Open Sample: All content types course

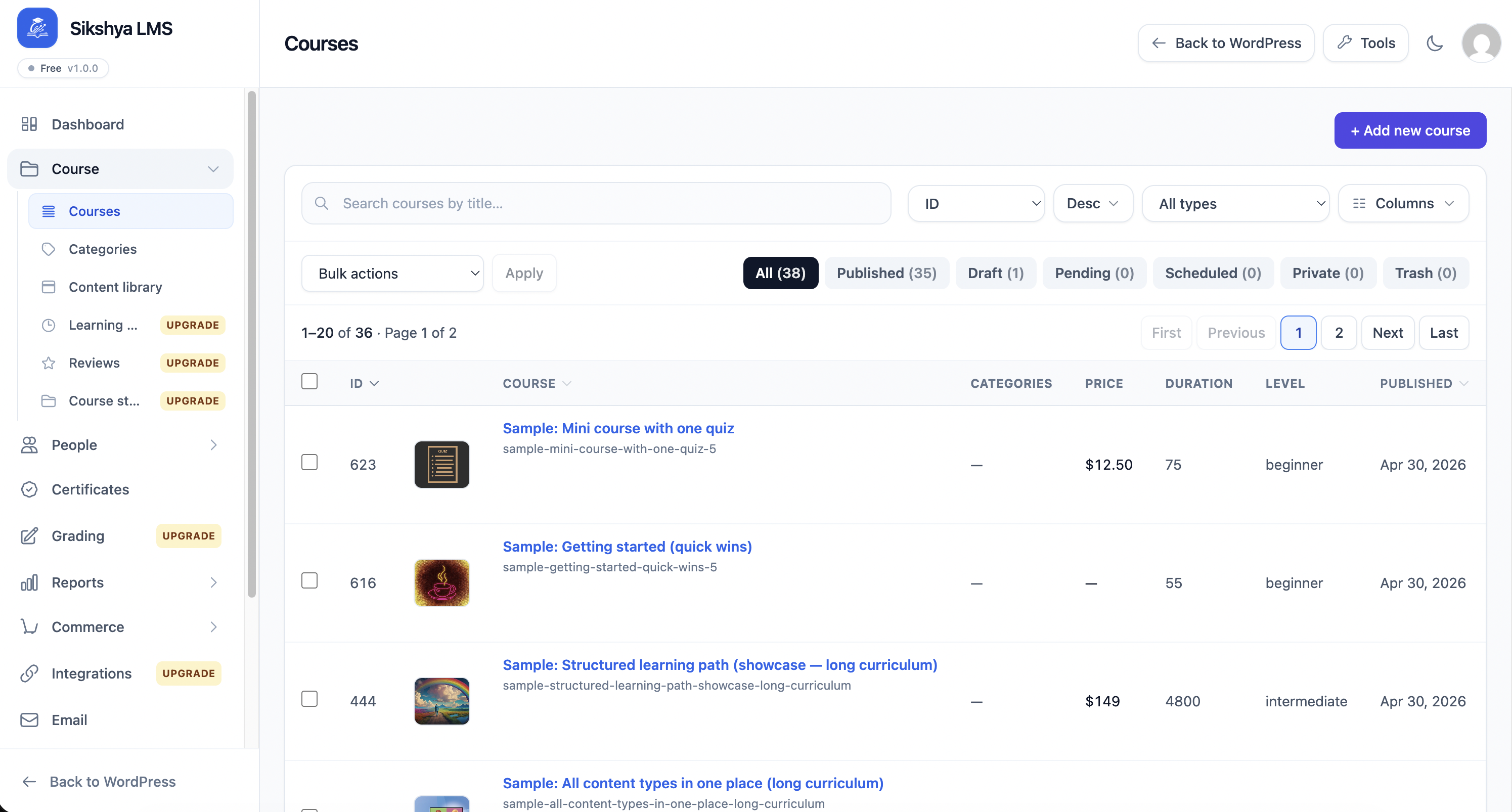[x=693, y=783]
